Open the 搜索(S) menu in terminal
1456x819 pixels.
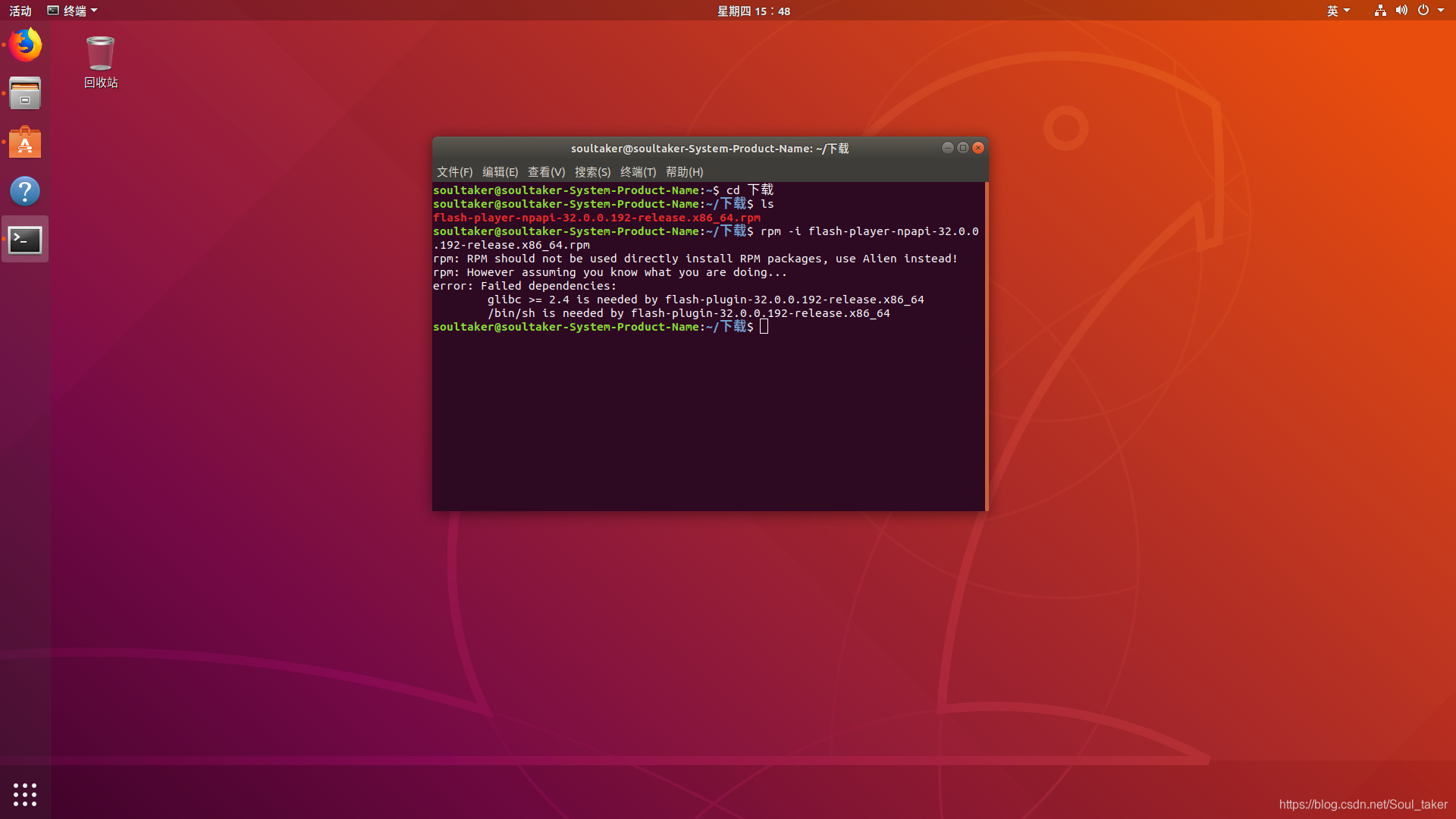592,172
